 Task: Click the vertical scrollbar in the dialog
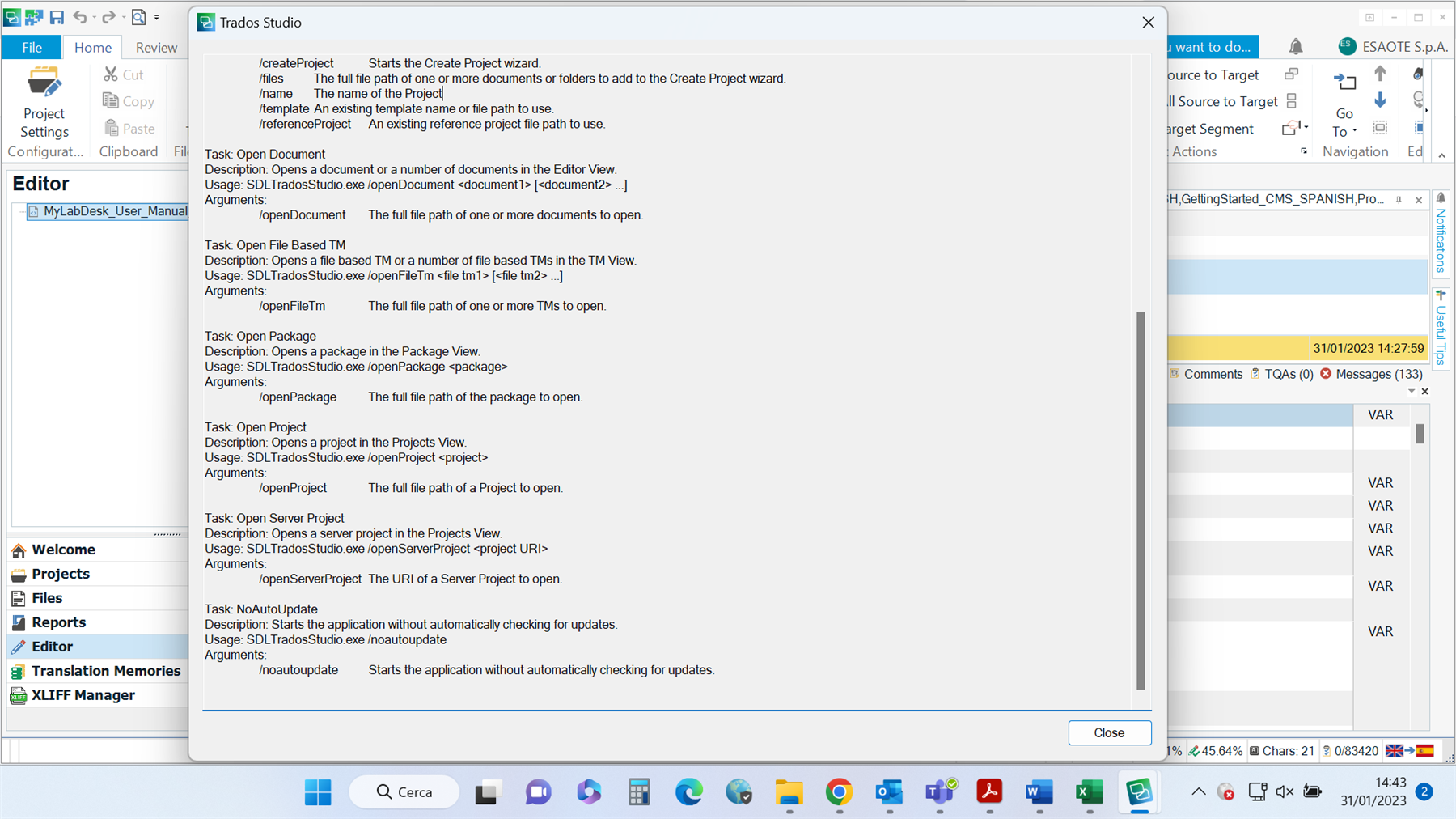[x=1141, y=500]
